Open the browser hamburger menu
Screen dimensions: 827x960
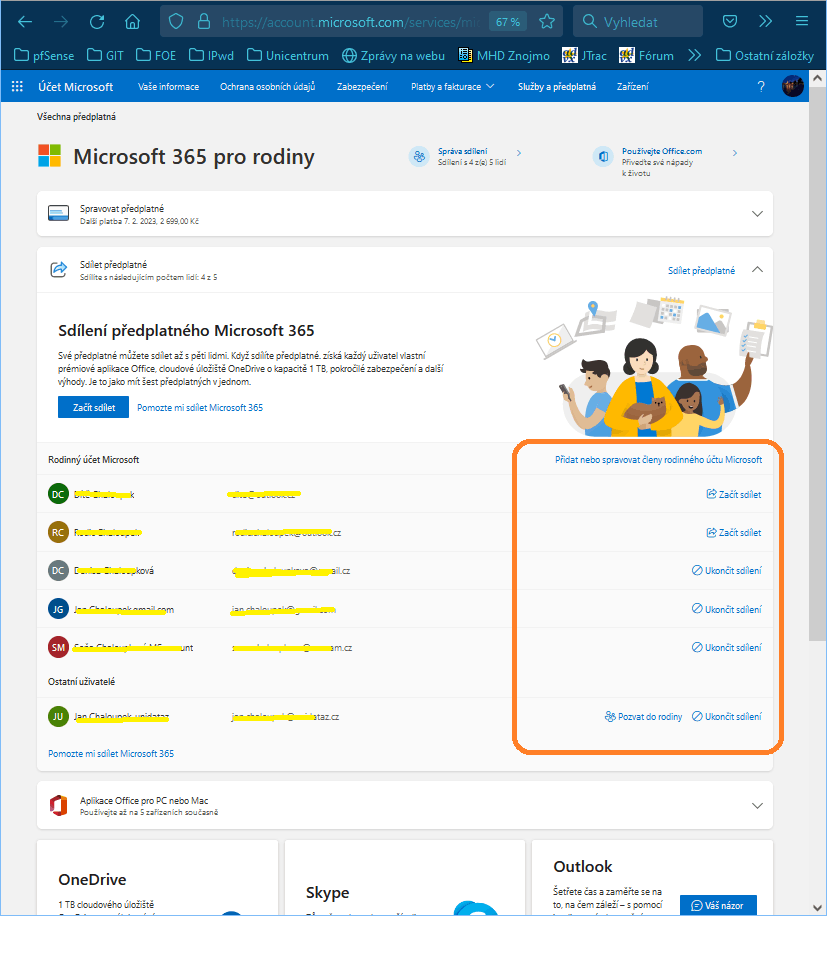[802, 22]
